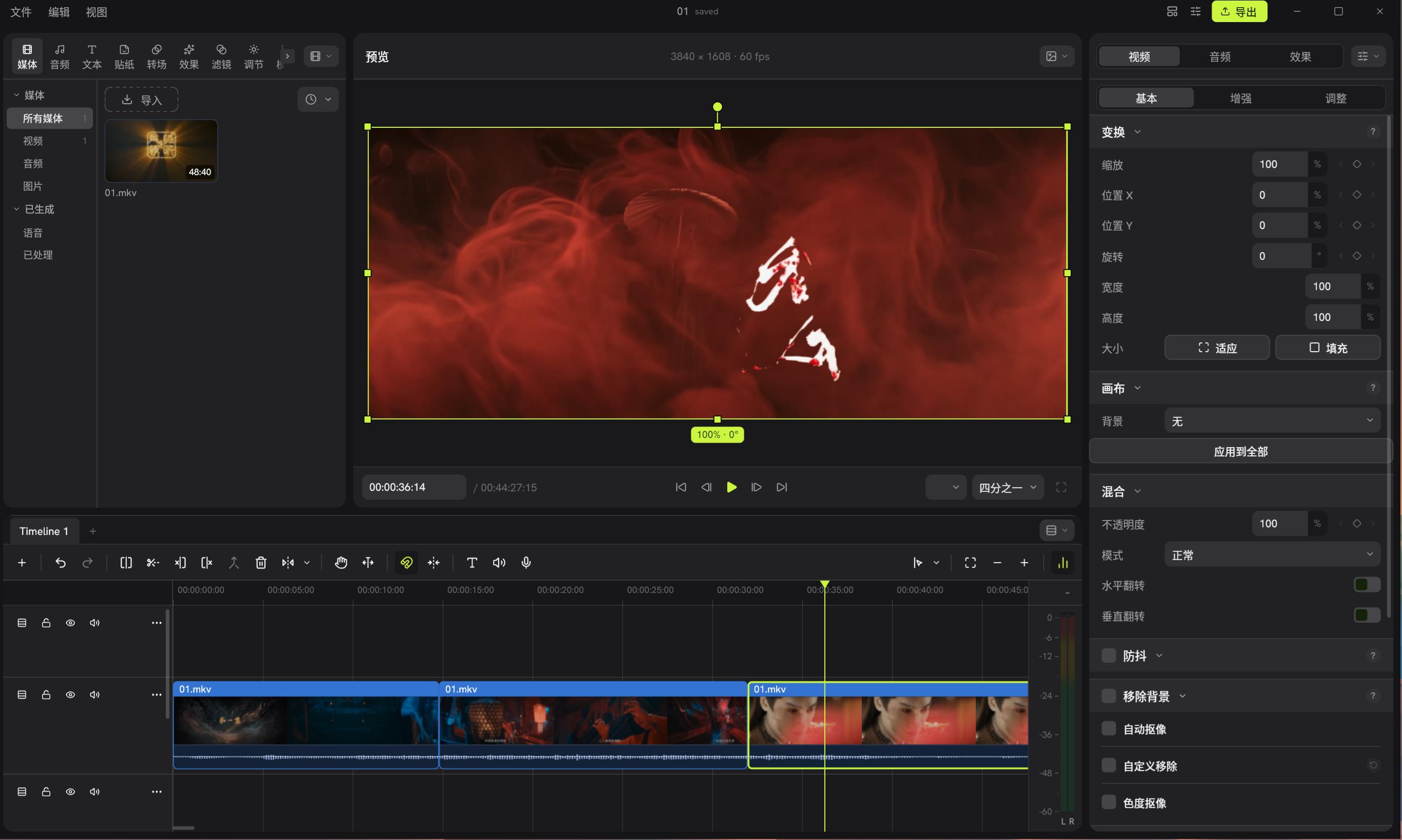Click the 填充 fill size button

click(1328, 348)
